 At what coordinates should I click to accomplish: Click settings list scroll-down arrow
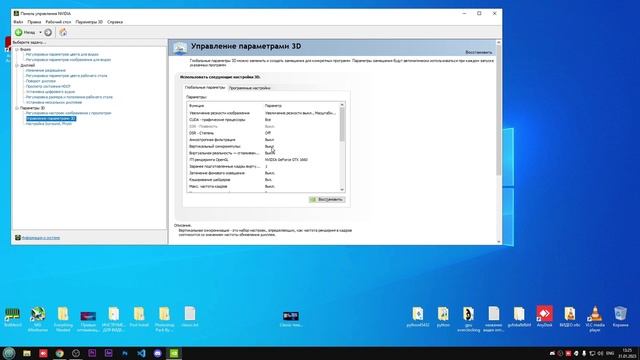(342, 190)
